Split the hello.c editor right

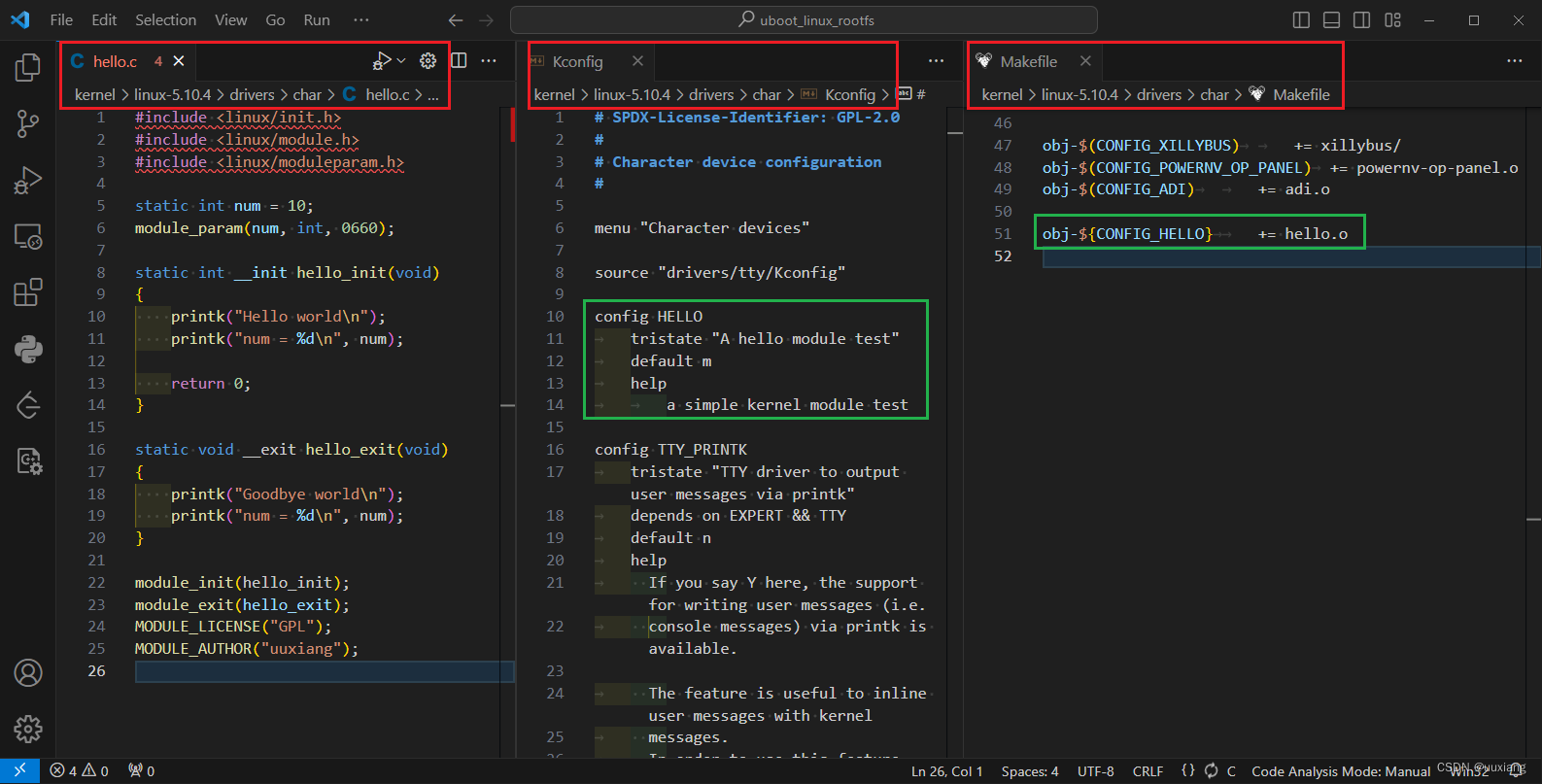(x=459, y=61)
